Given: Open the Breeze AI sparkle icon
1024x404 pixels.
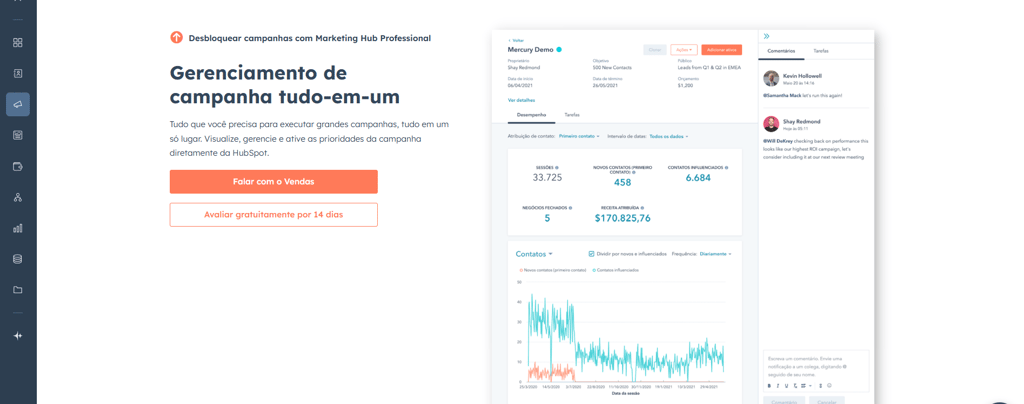Looking at the screenshot, I should [18, 335].
